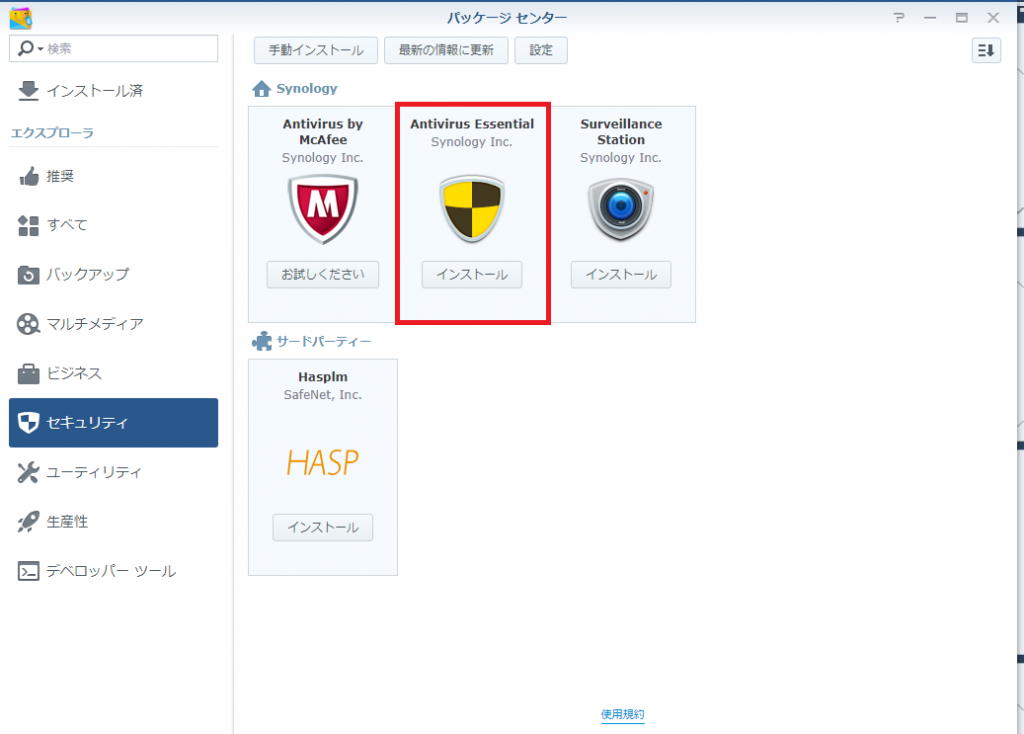
Task: Install the Hasplm package
Action: tap(323, 528)
